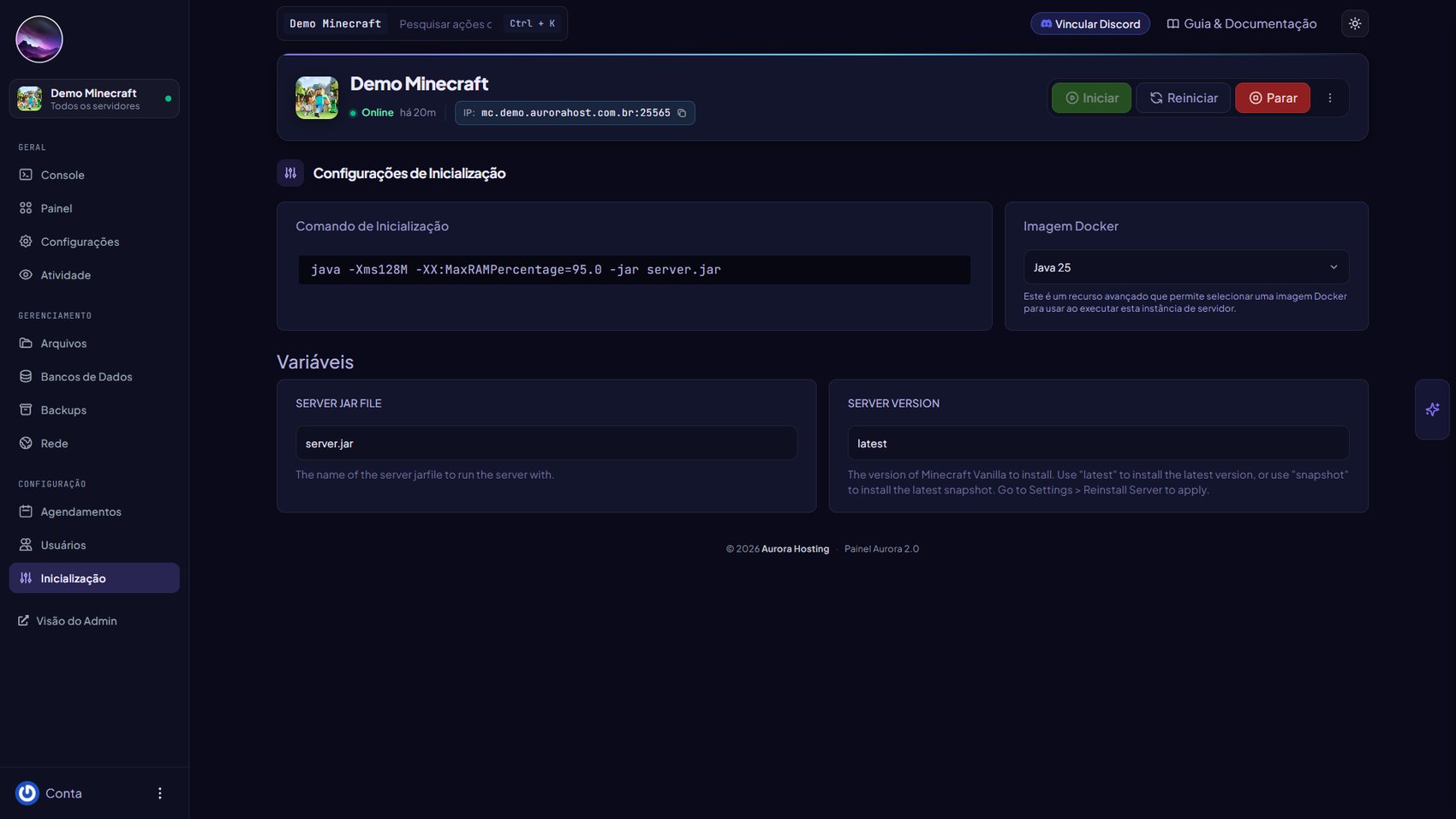This screenshot has width=1456, height=819.
Task: Open Visão do Admin link
Action: coord(68,621)
